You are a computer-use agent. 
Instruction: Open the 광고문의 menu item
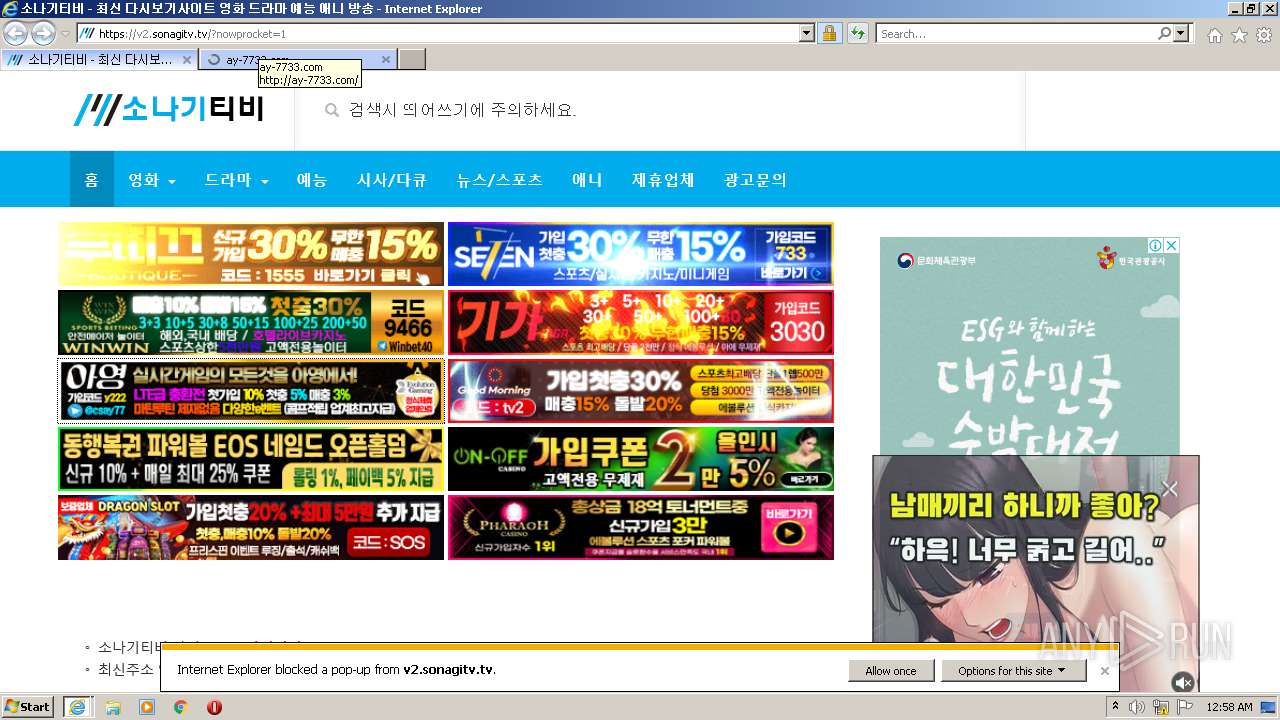(x=755, y=180)
